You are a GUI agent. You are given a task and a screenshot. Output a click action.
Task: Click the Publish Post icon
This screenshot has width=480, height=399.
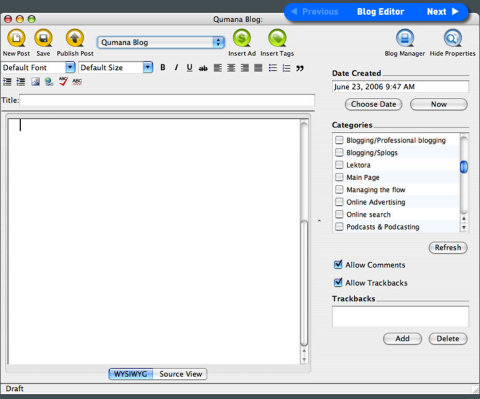point(75,38)
